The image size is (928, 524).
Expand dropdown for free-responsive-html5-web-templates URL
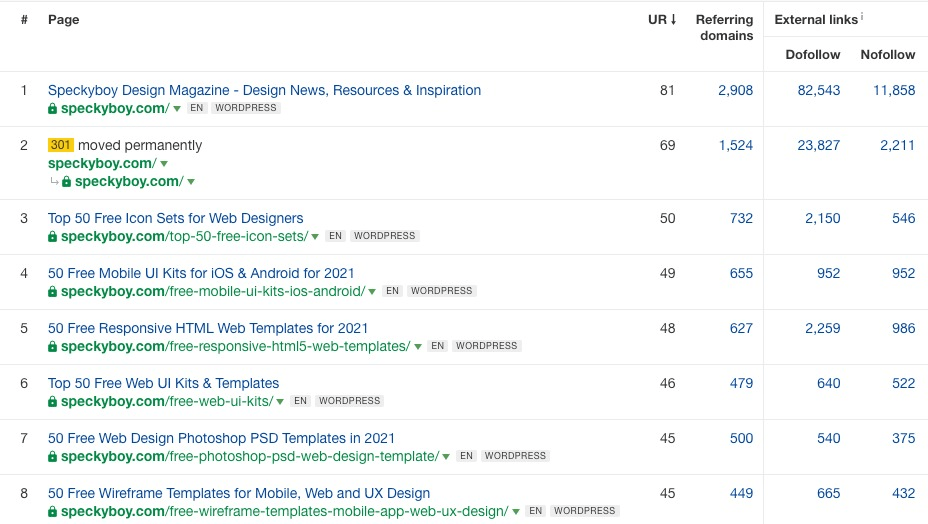(x=418, y=346)
